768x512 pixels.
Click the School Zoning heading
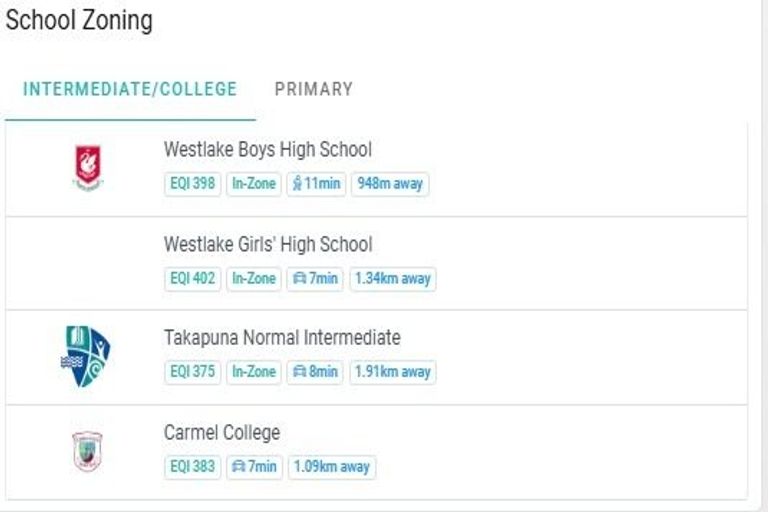click(79, 21)
